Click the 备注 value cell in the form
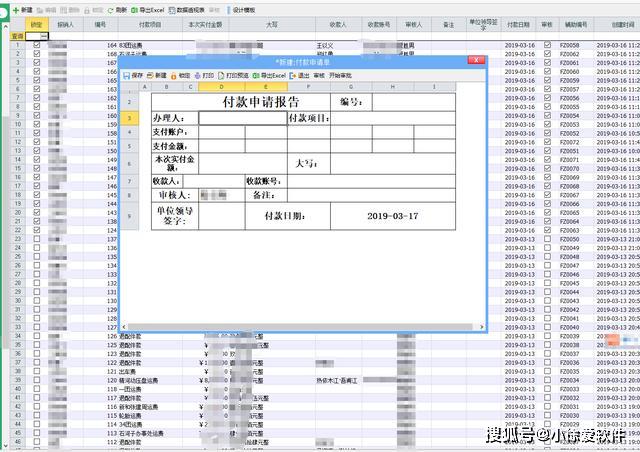The width and height of the screenshot is (640, 452). coord(371,195)
